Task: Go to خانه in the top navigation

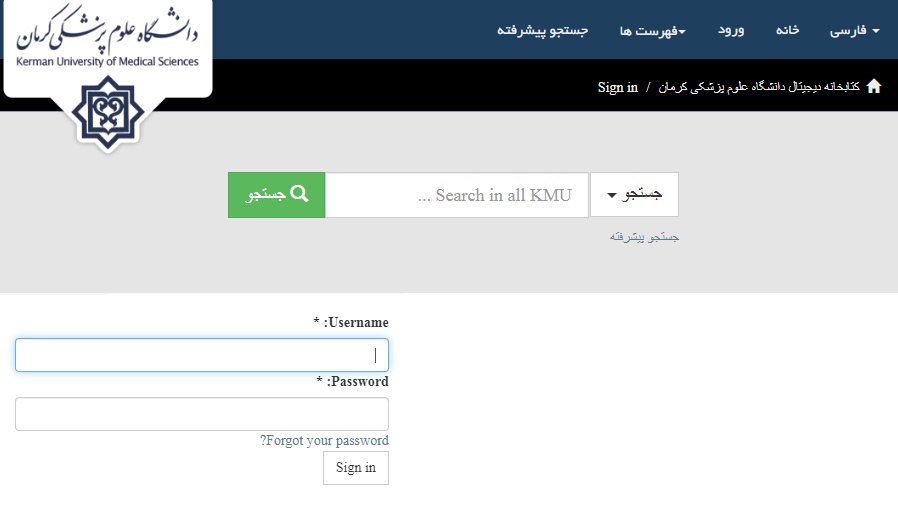Action: point(788,30)
